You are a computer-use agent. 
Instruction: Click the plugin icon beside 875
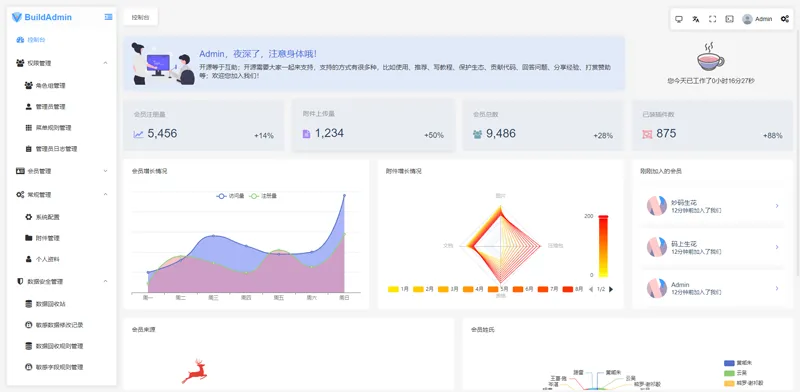click(647, 134)
